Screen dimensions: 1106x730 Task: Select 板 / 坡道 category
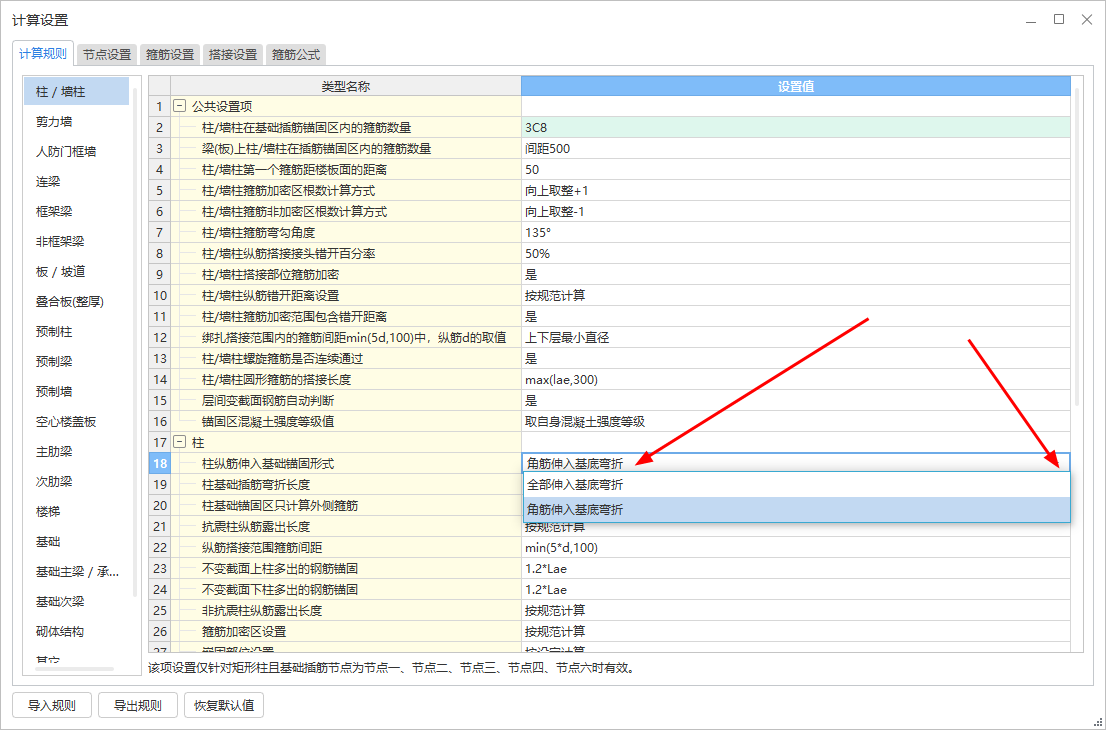(77, 272)
